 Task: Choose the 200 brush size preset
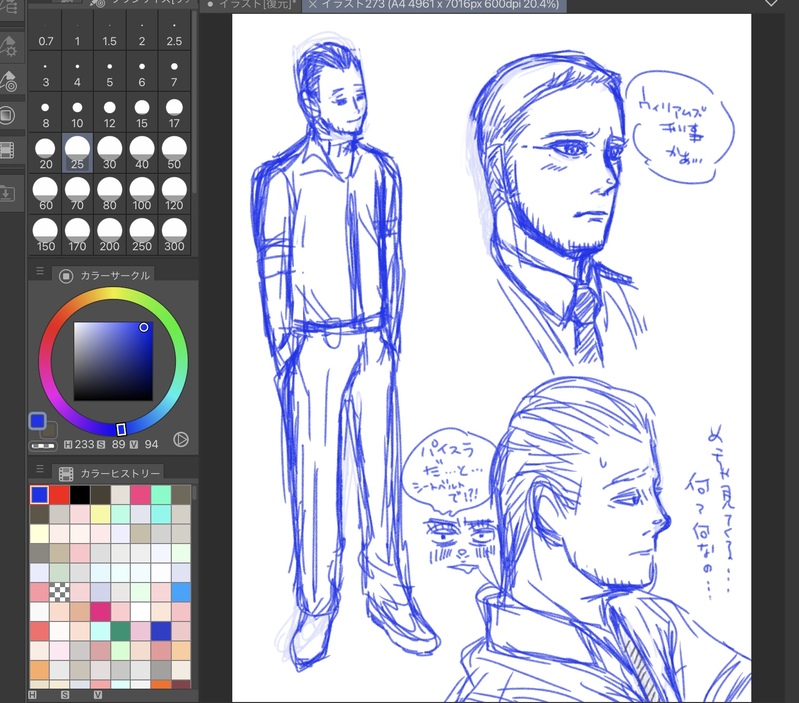pyautogui.click(x=110, y=235)
